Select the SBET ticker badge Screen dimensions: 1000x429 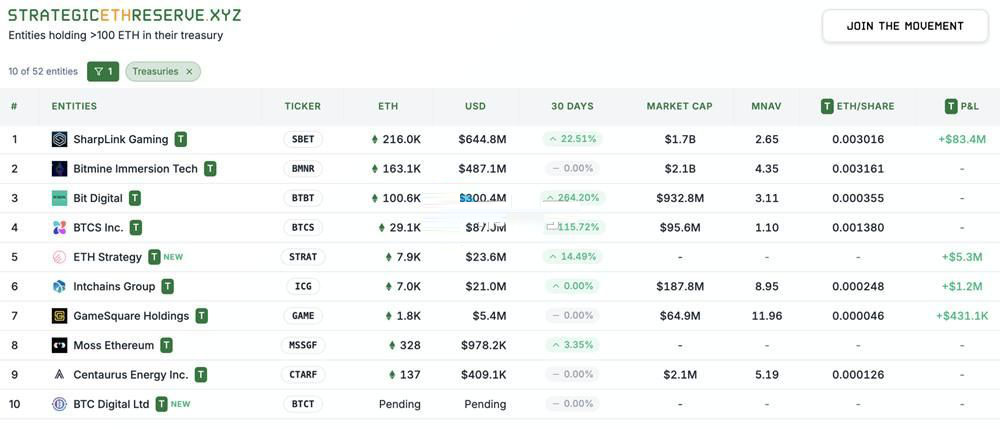(x=303, y=139)
